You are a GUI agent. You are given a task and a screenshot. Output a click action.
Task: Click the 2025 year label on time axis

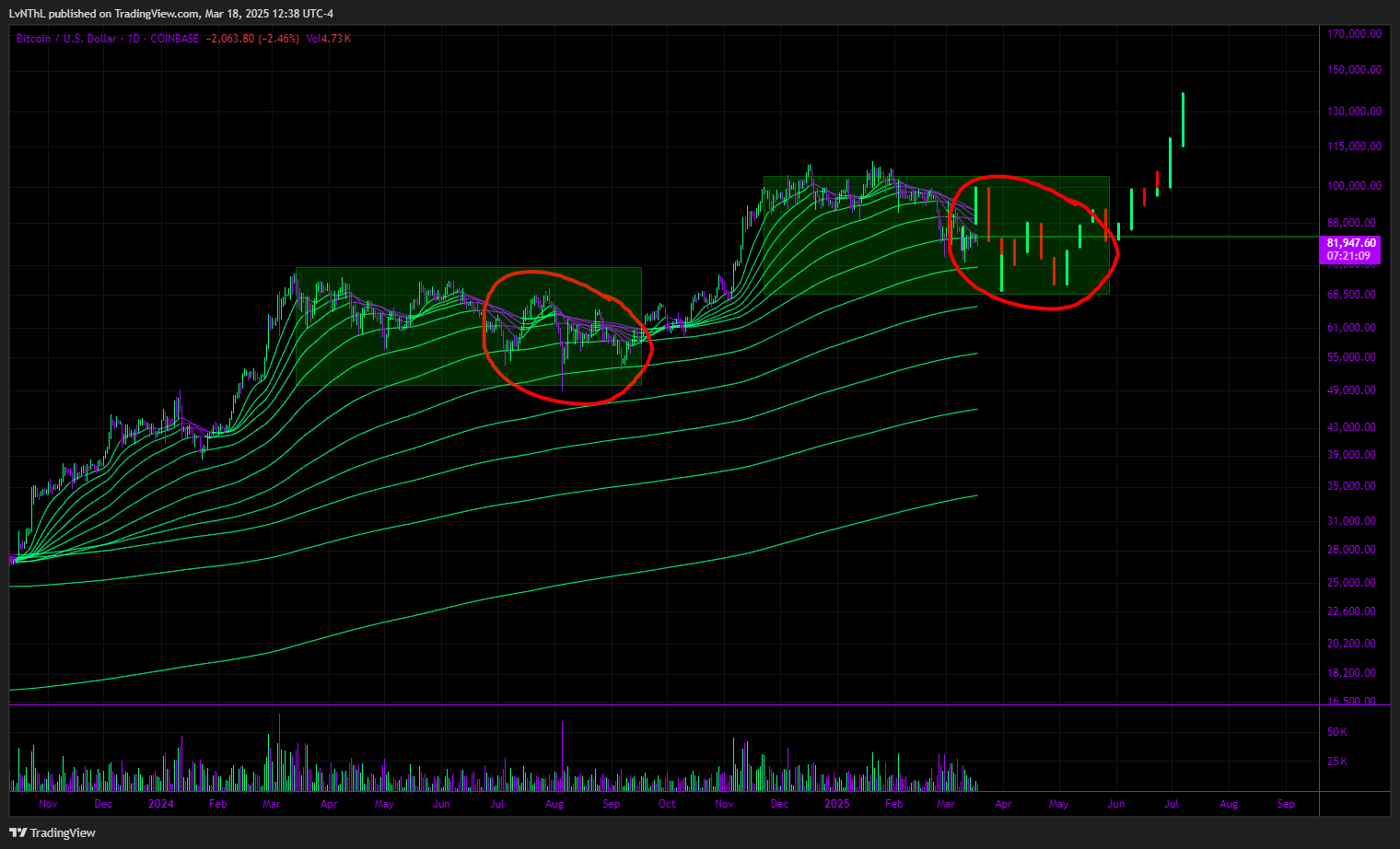837,804
